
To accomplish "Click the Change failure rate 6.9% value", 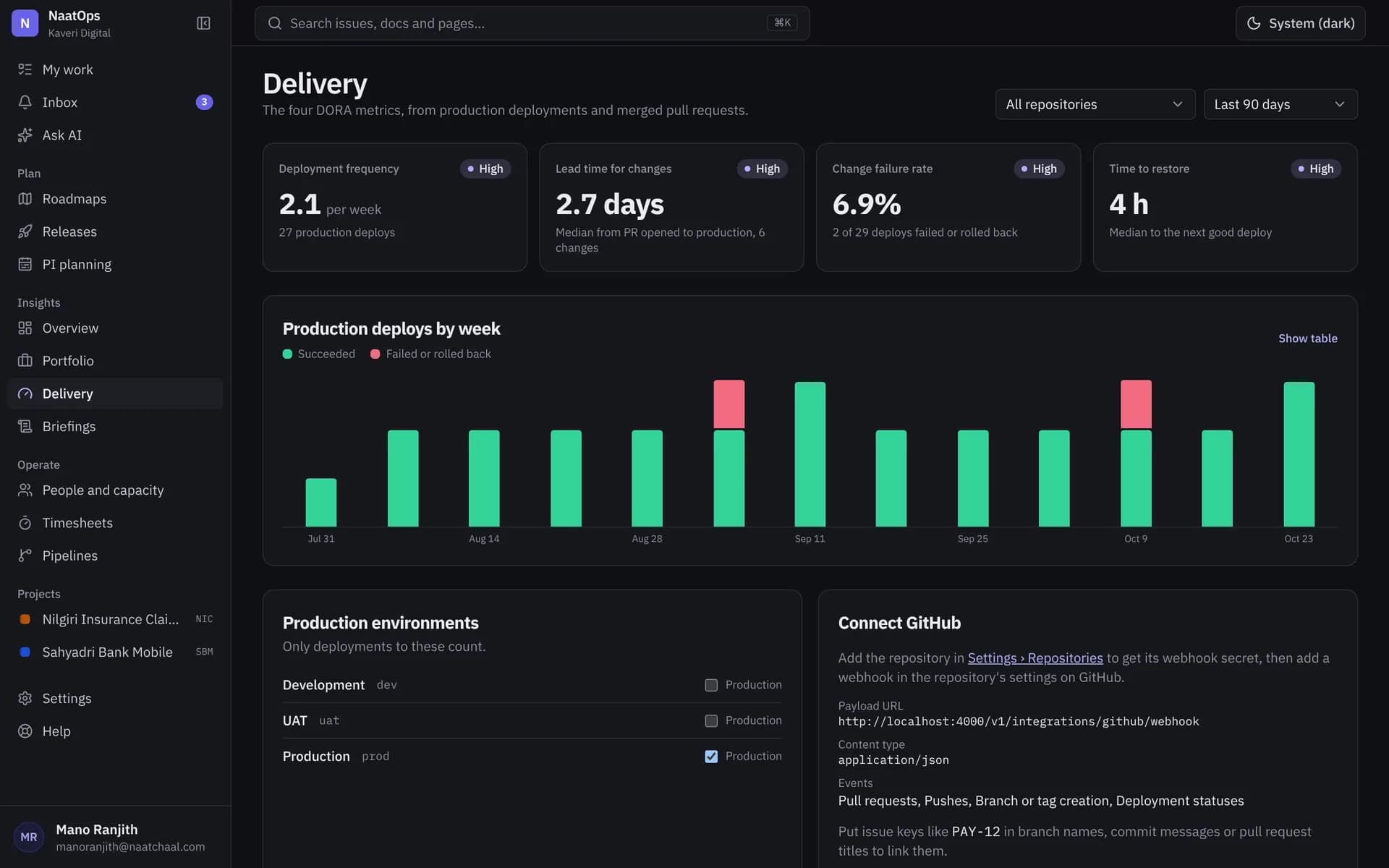I will coord(867,204).
